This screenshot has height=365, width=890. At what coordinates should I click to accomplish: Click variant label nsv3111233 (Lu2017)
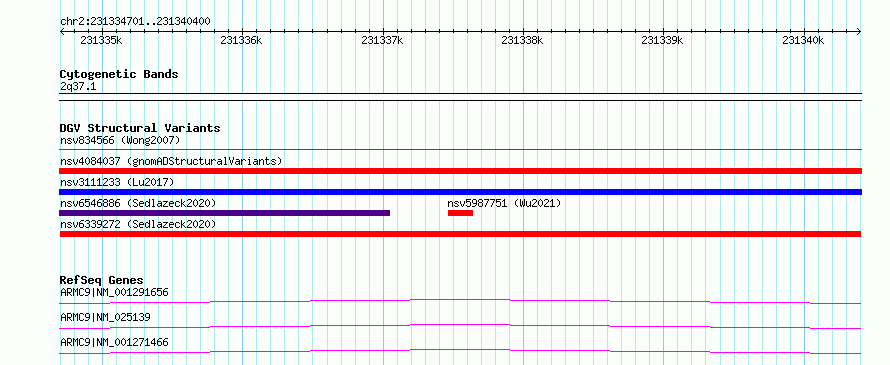click(117, 182)
